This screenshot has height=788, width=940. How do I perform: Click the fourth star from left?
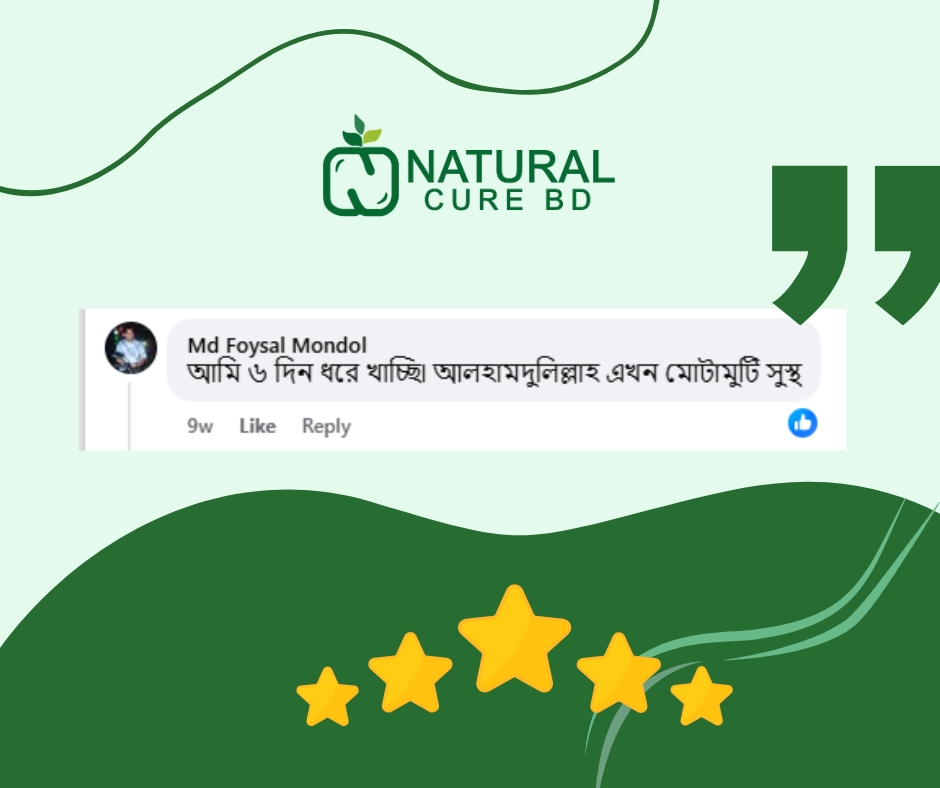click(x=619, y=673)
